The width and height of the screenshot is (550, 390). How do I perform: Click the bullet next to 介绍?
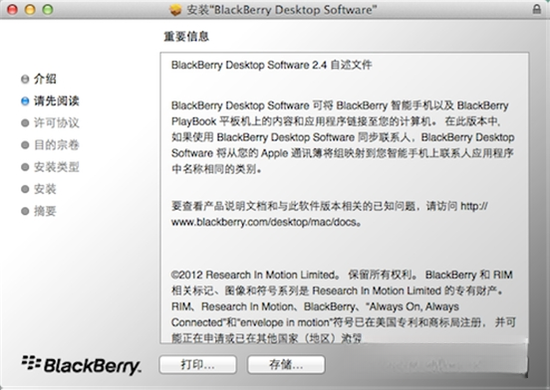(25, 79)
